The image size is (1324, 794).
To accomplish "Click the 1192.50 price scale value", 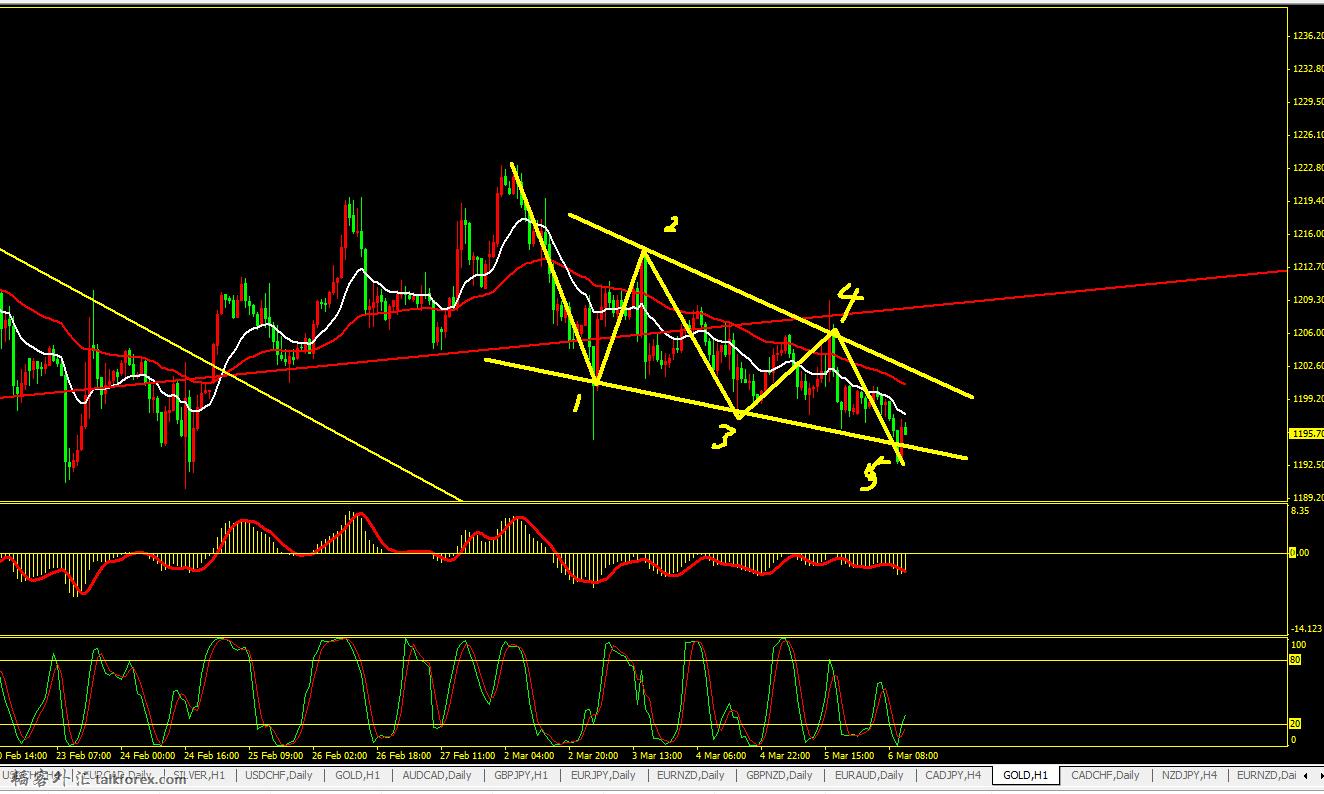I will [1308, 465].
